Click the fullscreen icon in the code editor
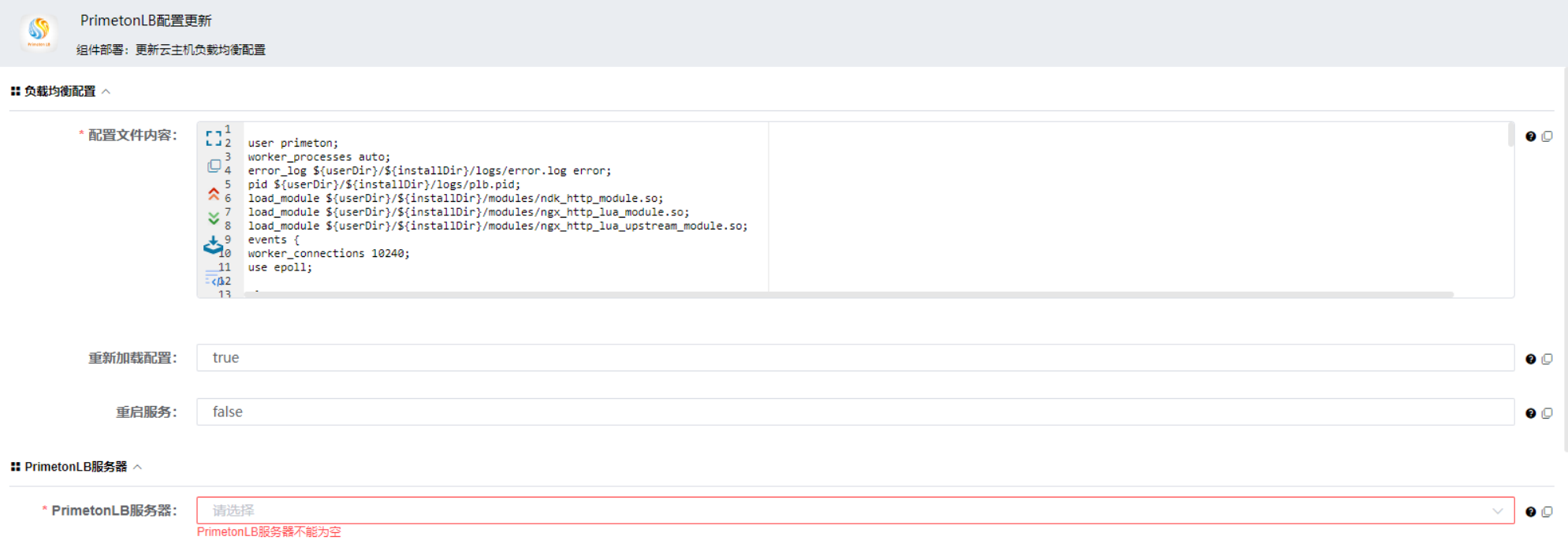Image resolution: width=1568 pixels, height=544 pixels. (213, 139)
